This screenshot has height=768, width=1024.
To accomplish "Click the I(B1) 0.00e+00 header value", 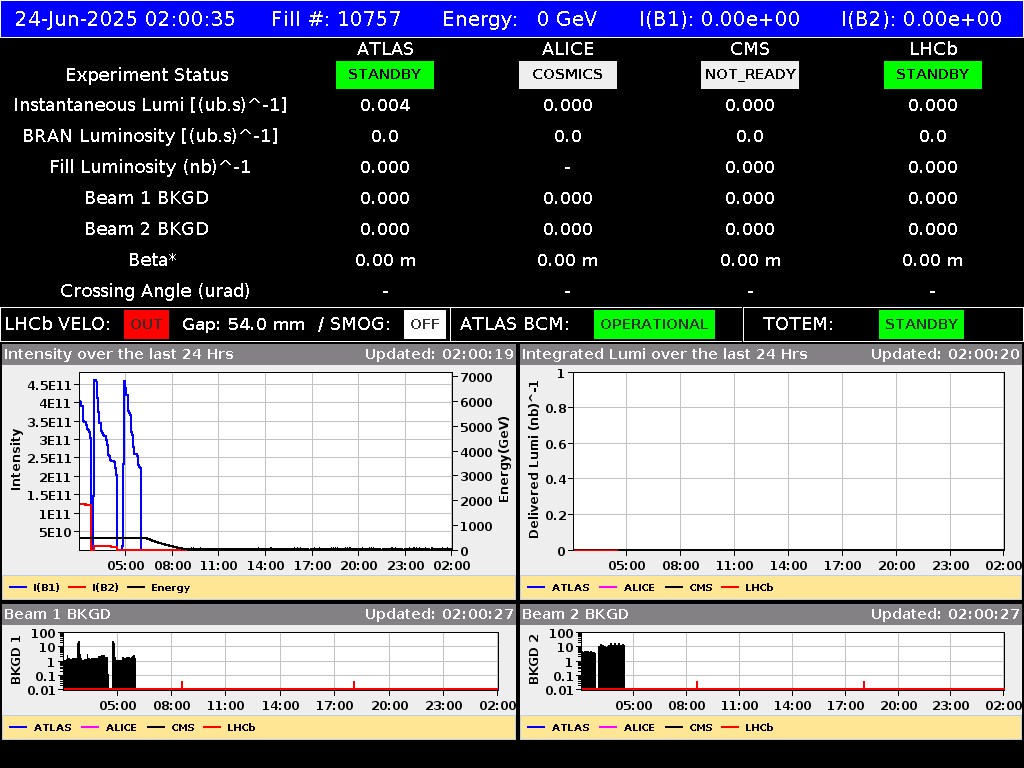I will (x=720, y=19).
